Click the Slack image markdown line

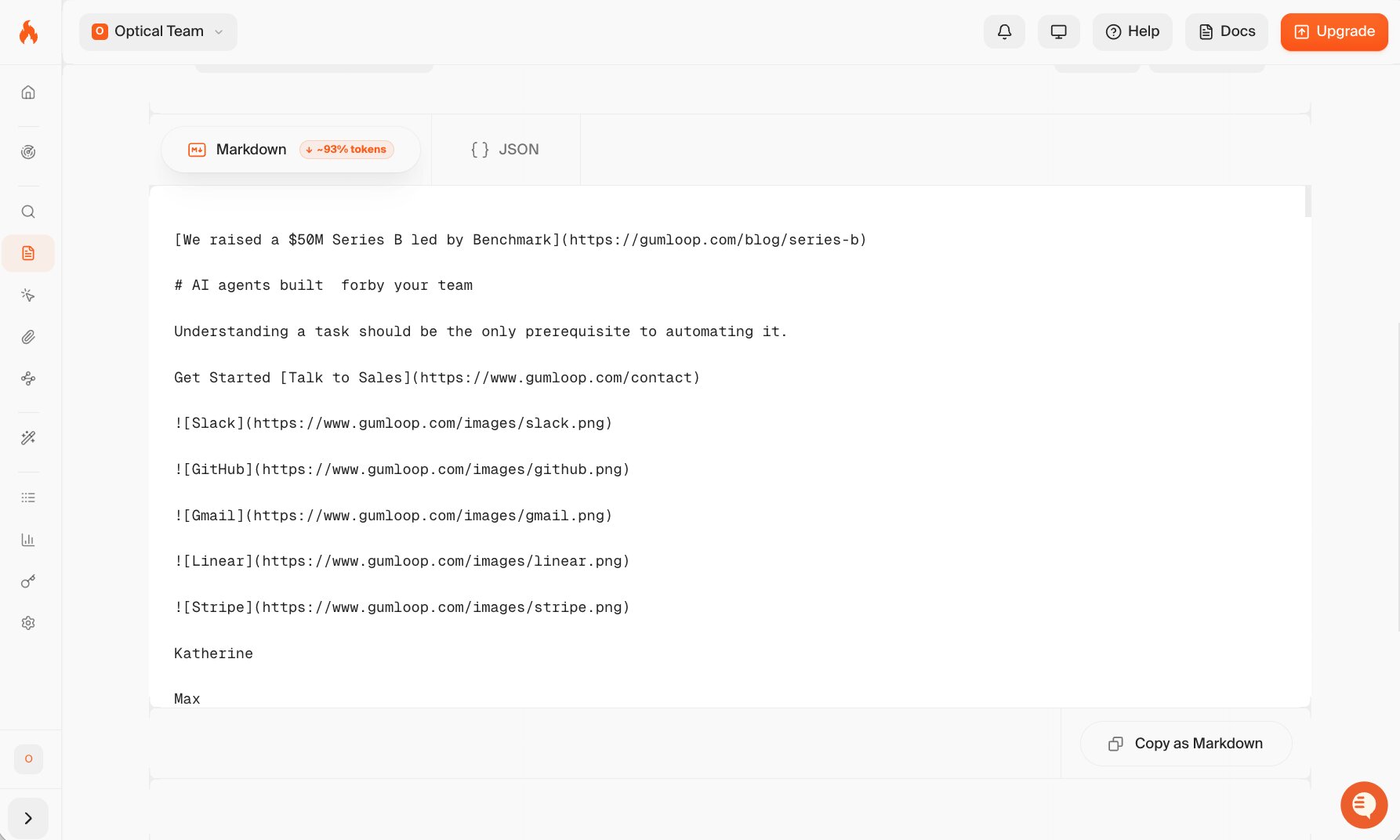click(394, 423)
